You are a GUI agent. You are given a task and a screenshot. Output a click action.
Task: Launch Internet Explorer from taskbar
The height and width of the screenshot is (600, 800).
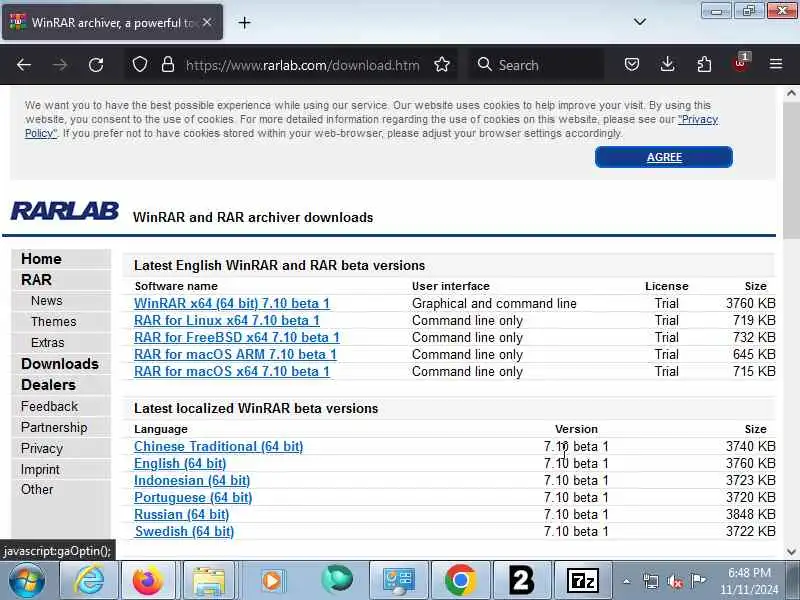pyautogui.click(x=89, y=581)
